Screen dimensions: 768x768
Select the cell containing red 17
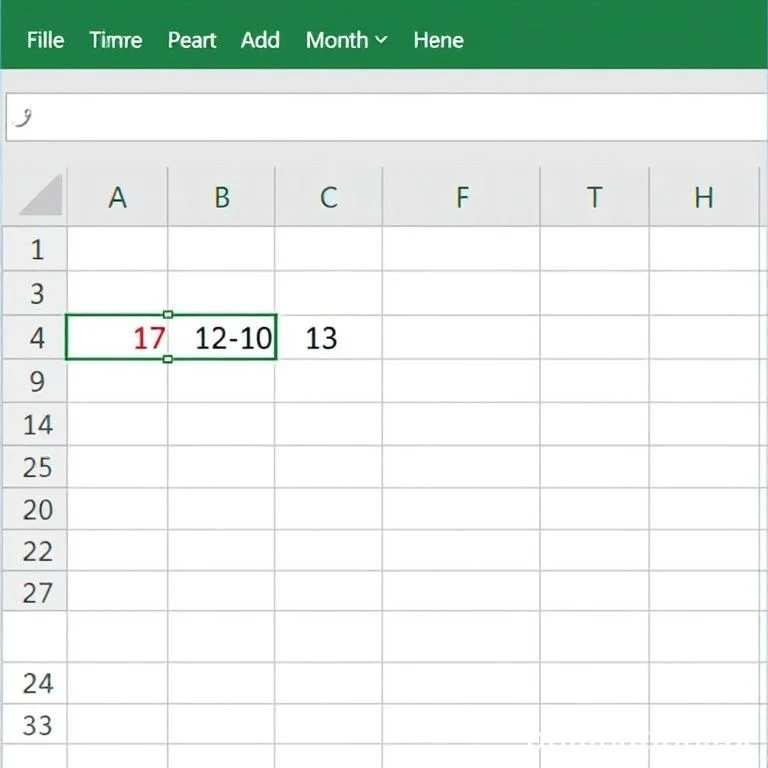[x=117, y=338]
